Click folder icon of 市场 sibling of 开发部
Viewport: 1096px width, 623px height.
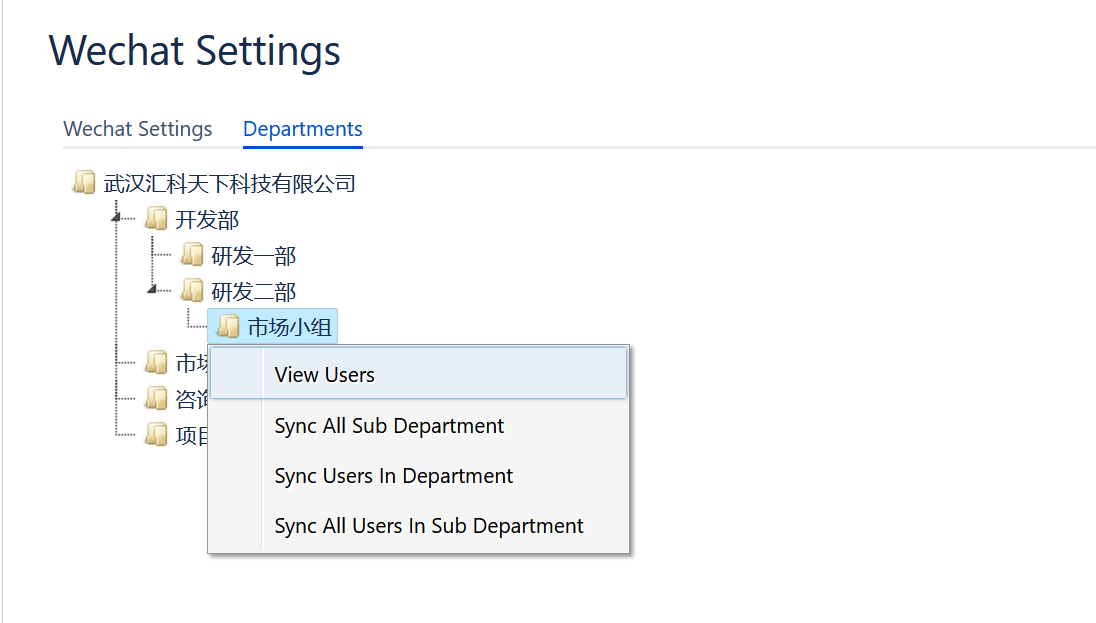coord(156,363)
